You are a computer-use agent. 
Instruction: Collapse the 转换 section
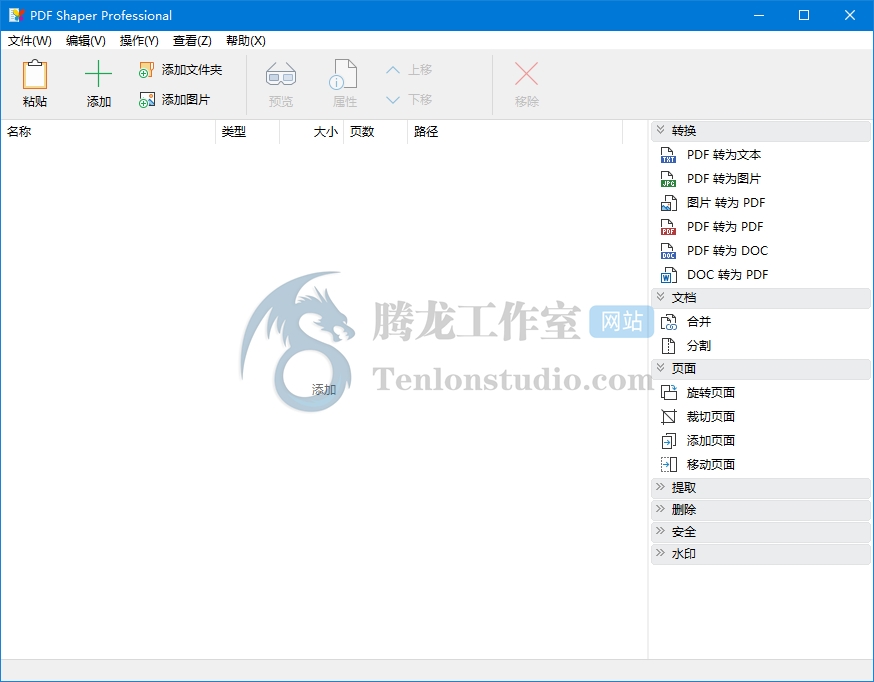tap(760, 131)
